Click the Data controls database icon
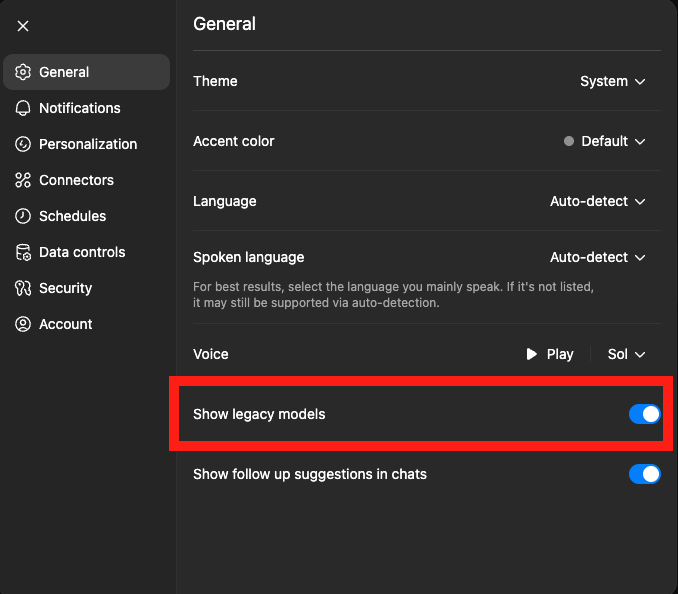This screenshot has width=678, height=594. (x=23, y=252)
